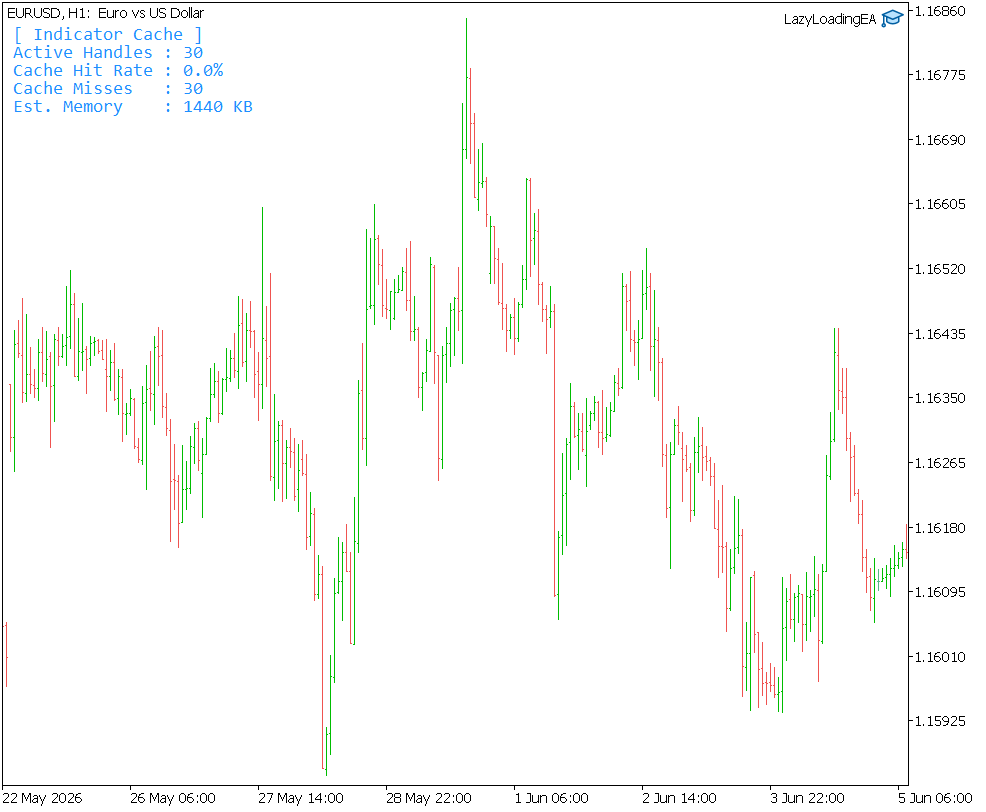986x812 pixels.
Task: Click the 1.16860 price scale label
Action: click(939, 11)
